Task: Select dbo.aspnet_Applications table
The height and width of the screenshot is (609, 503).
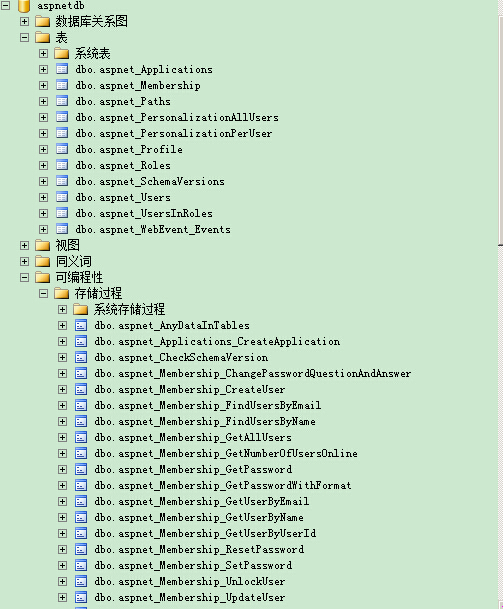Action: click(144, 70)
